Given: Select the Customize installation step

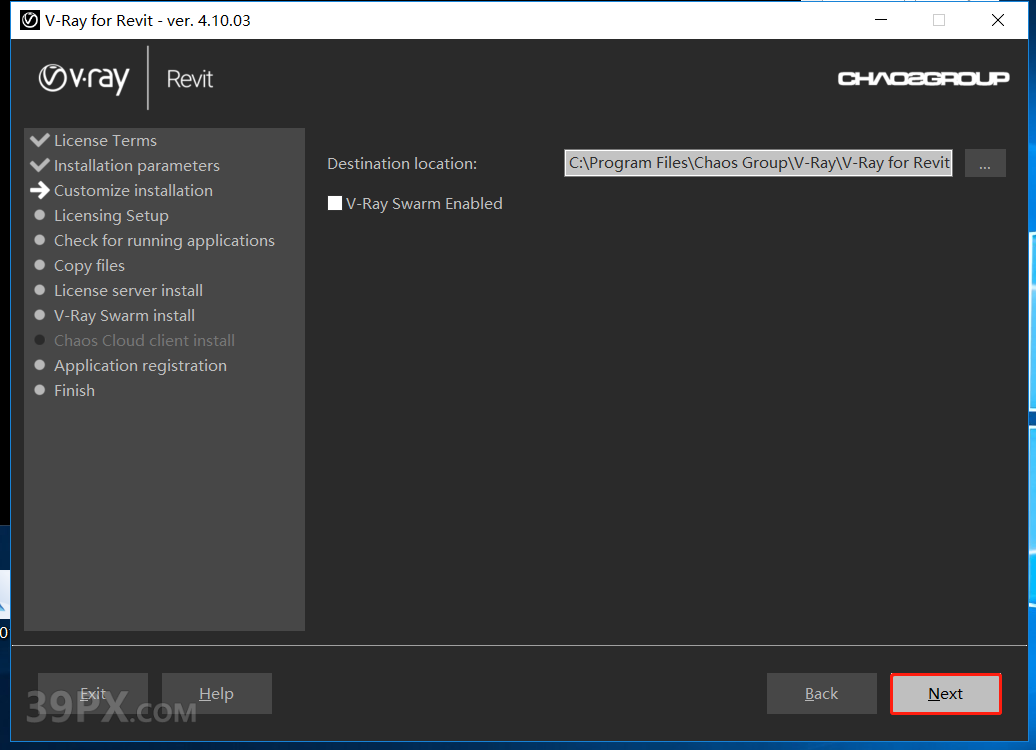Looking at the screenshot, I should pos(133,191).
